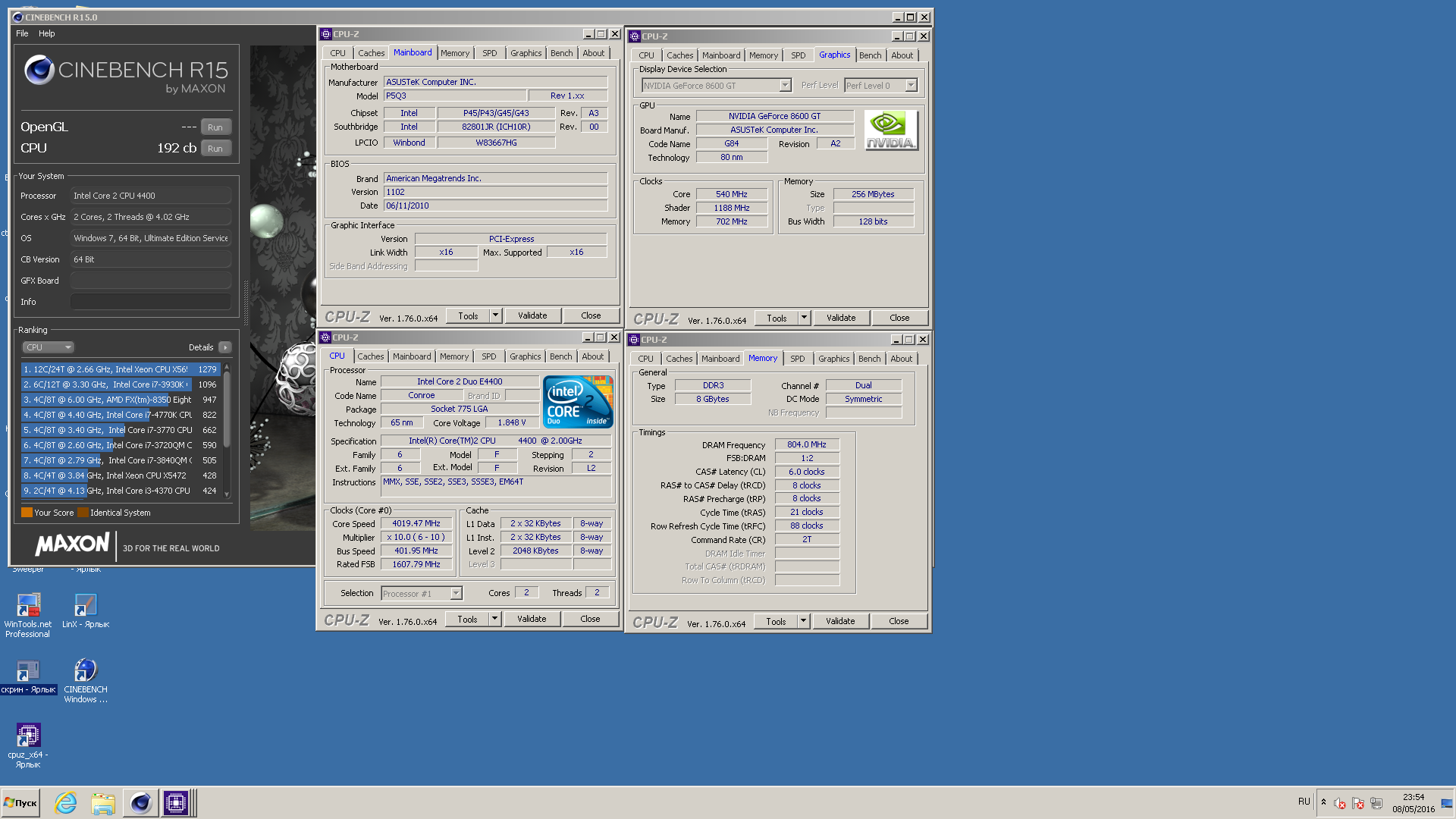Open Perf Level dropdown

pyautogui.click(x=880, y=86)
